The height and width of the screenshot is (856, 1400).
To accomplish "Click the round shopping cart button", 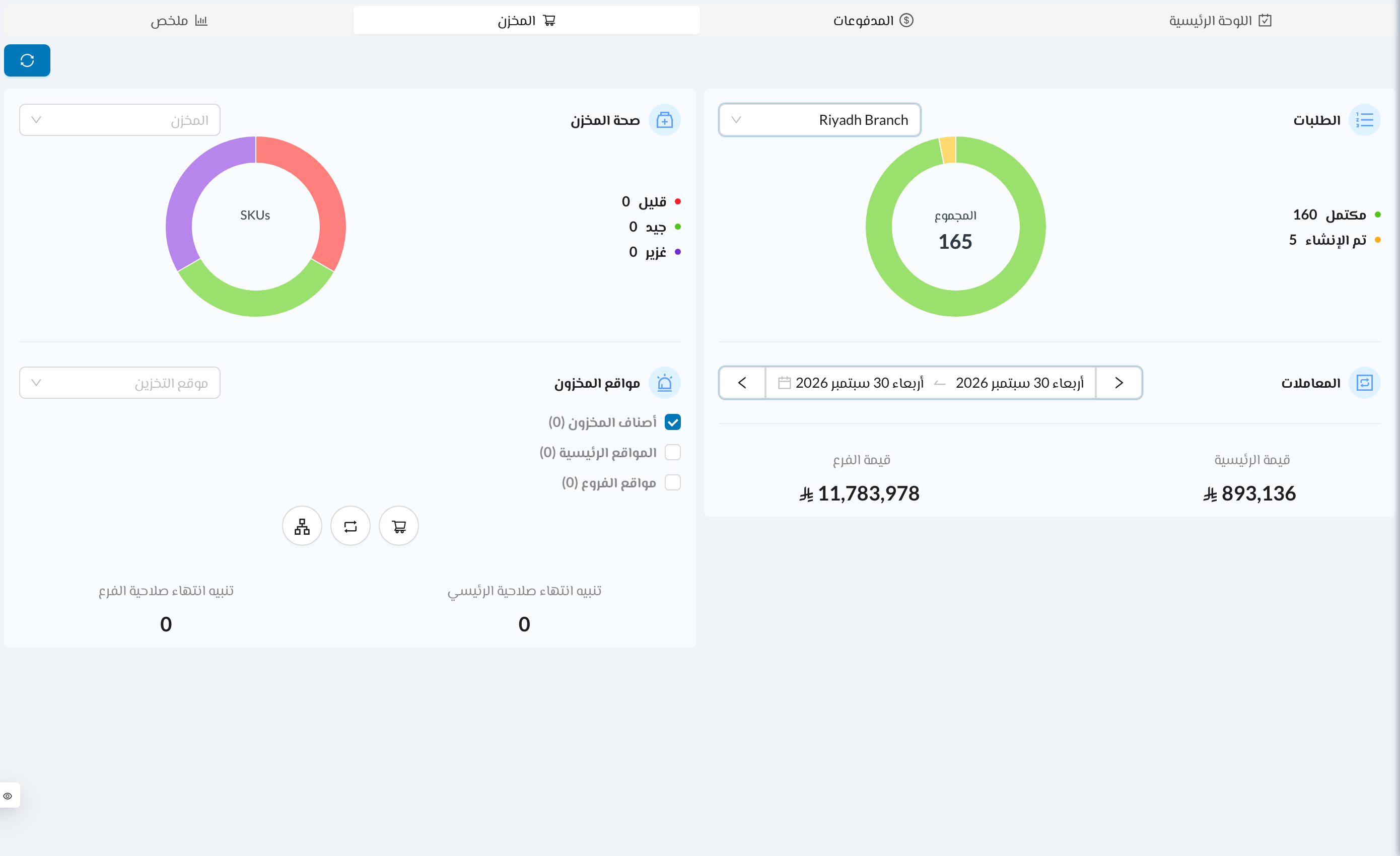I will tap(399, 526).
